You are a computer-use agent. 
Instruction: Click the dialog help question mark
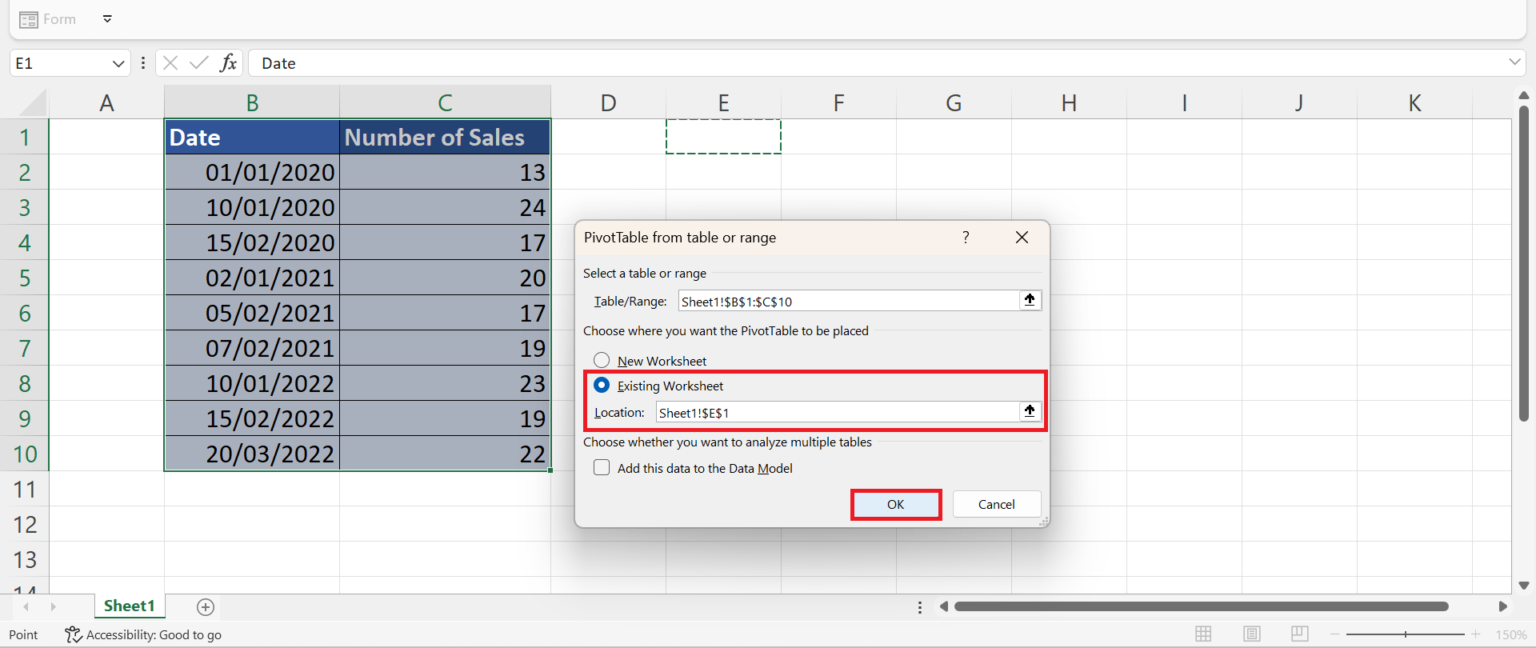click(x=965, y=237)
